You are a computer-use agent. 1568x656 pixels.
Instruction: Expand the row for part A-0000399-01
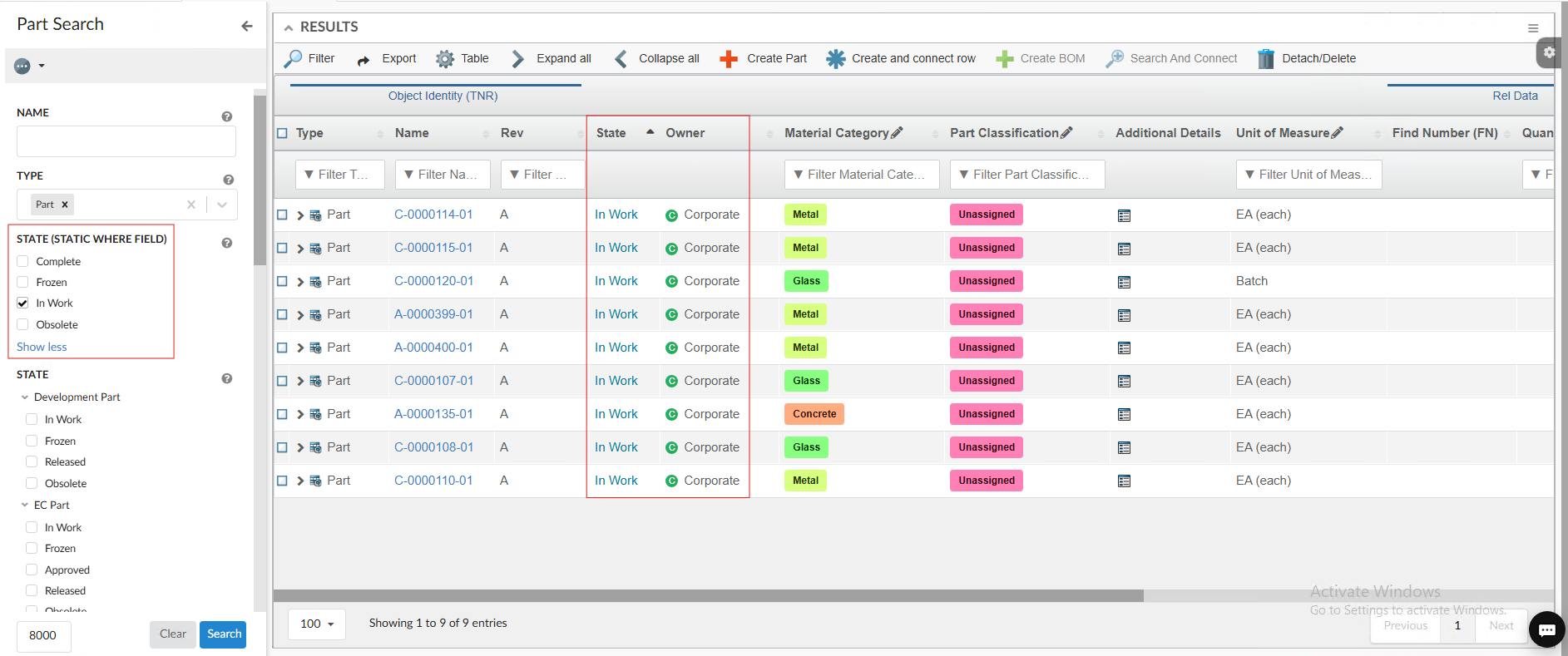coord(300,315)
